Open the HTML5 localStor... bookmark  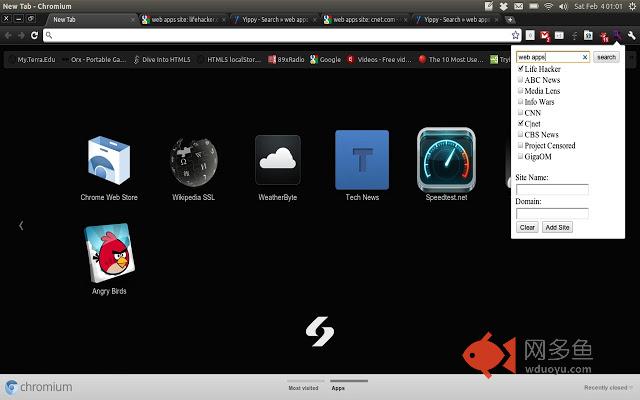click(229, 60)
